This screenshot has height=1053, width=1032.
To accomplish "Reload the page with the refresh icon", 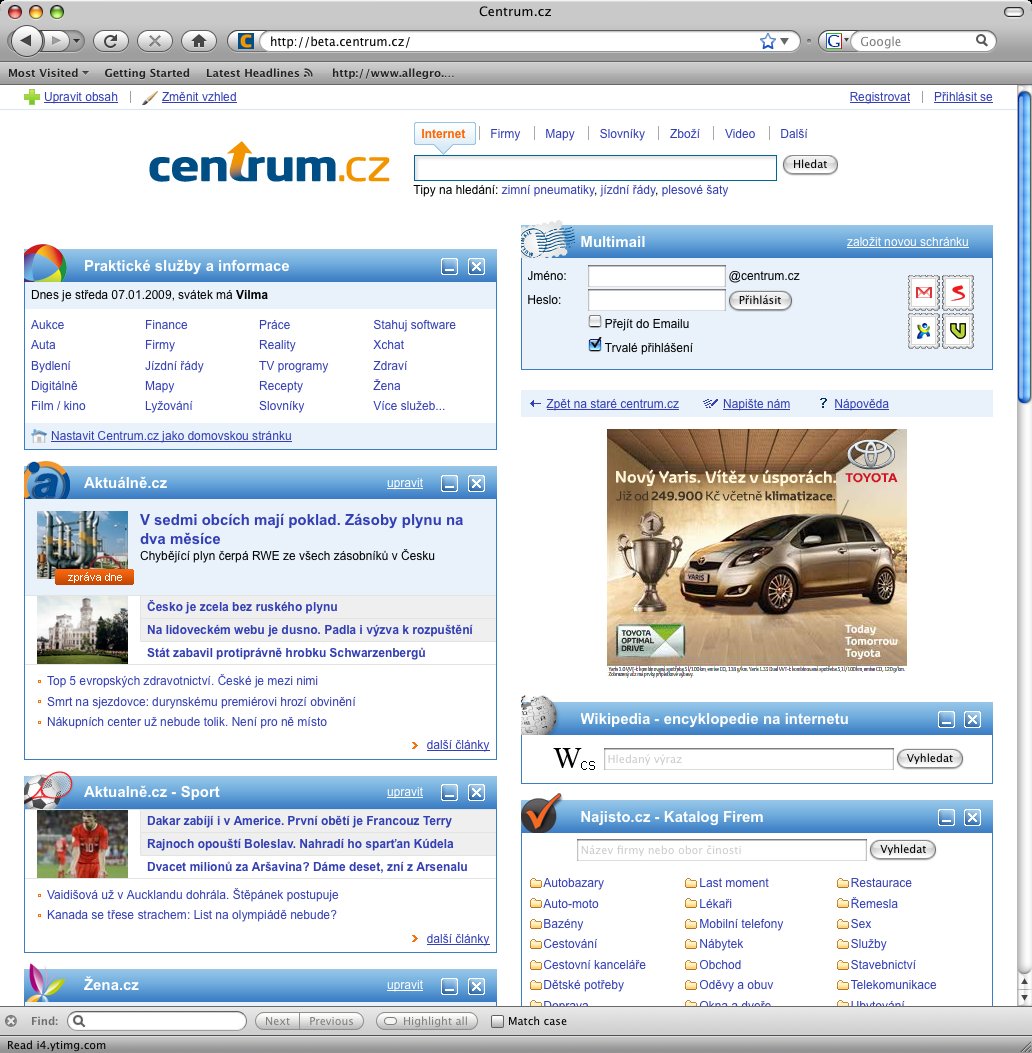I will 111,41.
